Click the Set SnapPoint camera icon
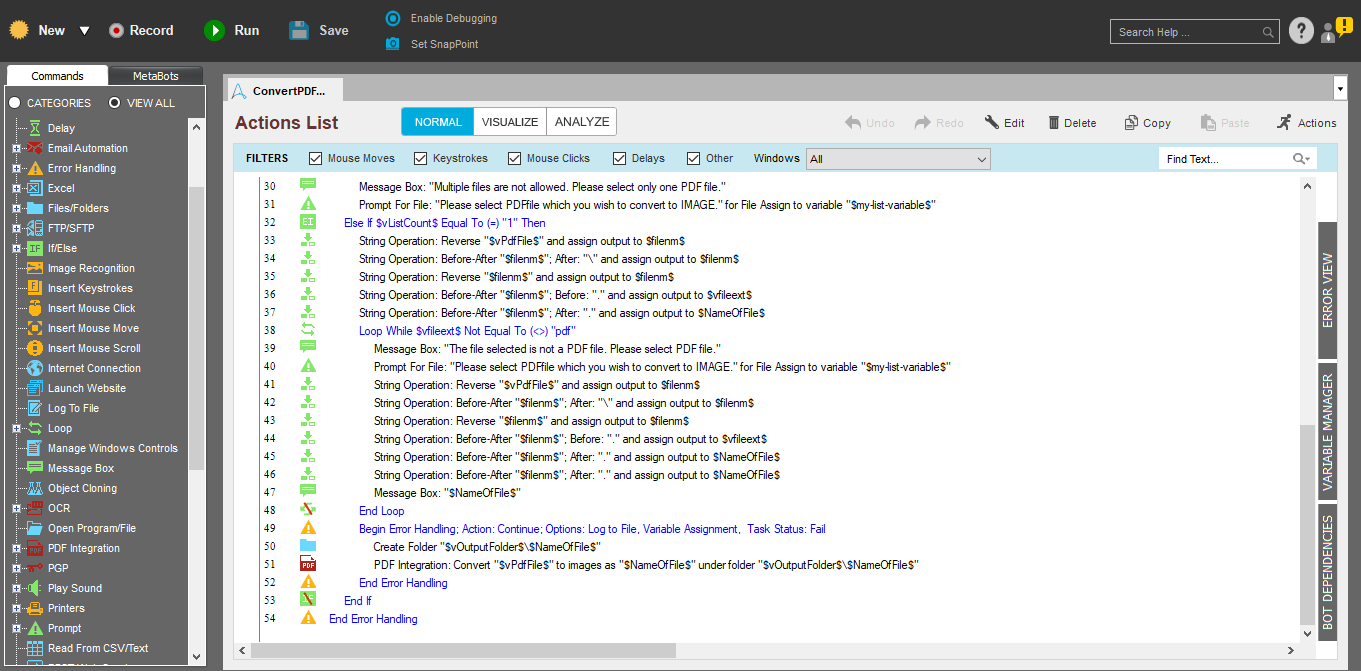The width and height of the screenshot is (1361, 671). click(393, 44)
